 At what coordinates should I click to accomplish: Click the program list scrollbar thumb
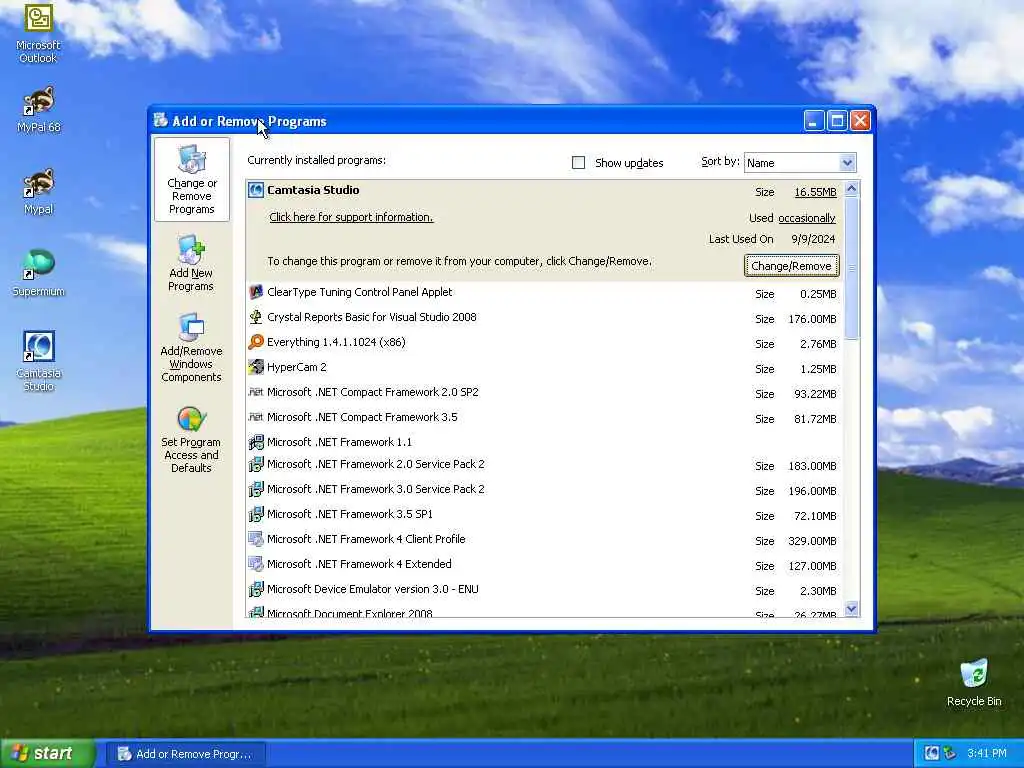[x=851, y=268]
